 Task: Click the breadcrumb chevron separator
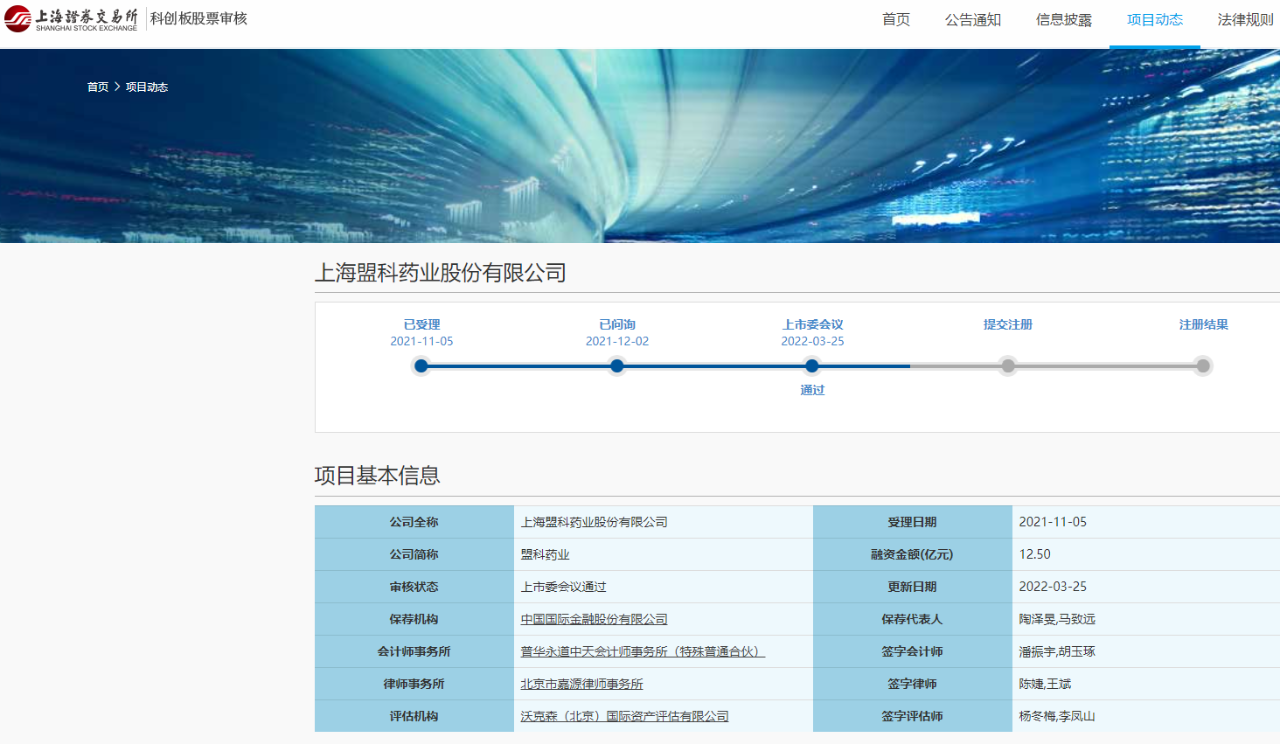[117, 87]
